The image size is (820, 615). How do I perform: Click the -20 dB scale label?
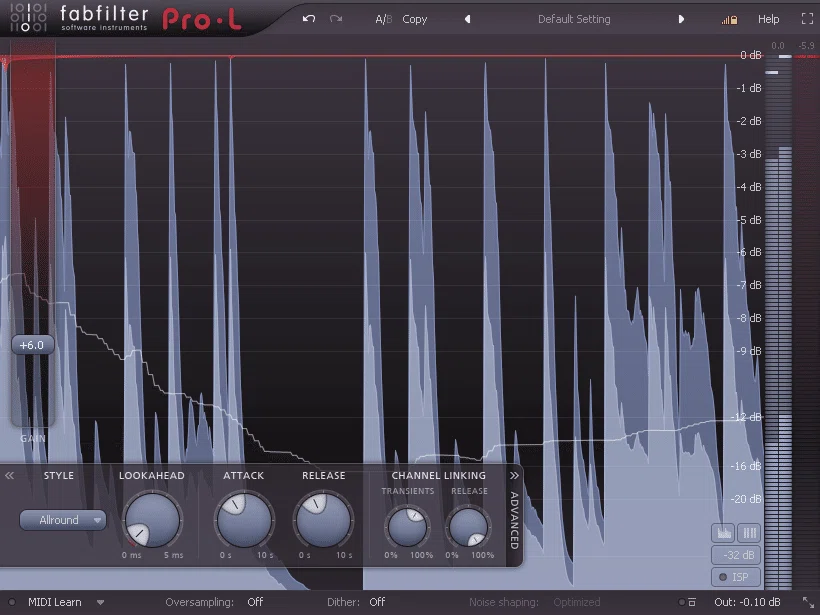point(746,499)
